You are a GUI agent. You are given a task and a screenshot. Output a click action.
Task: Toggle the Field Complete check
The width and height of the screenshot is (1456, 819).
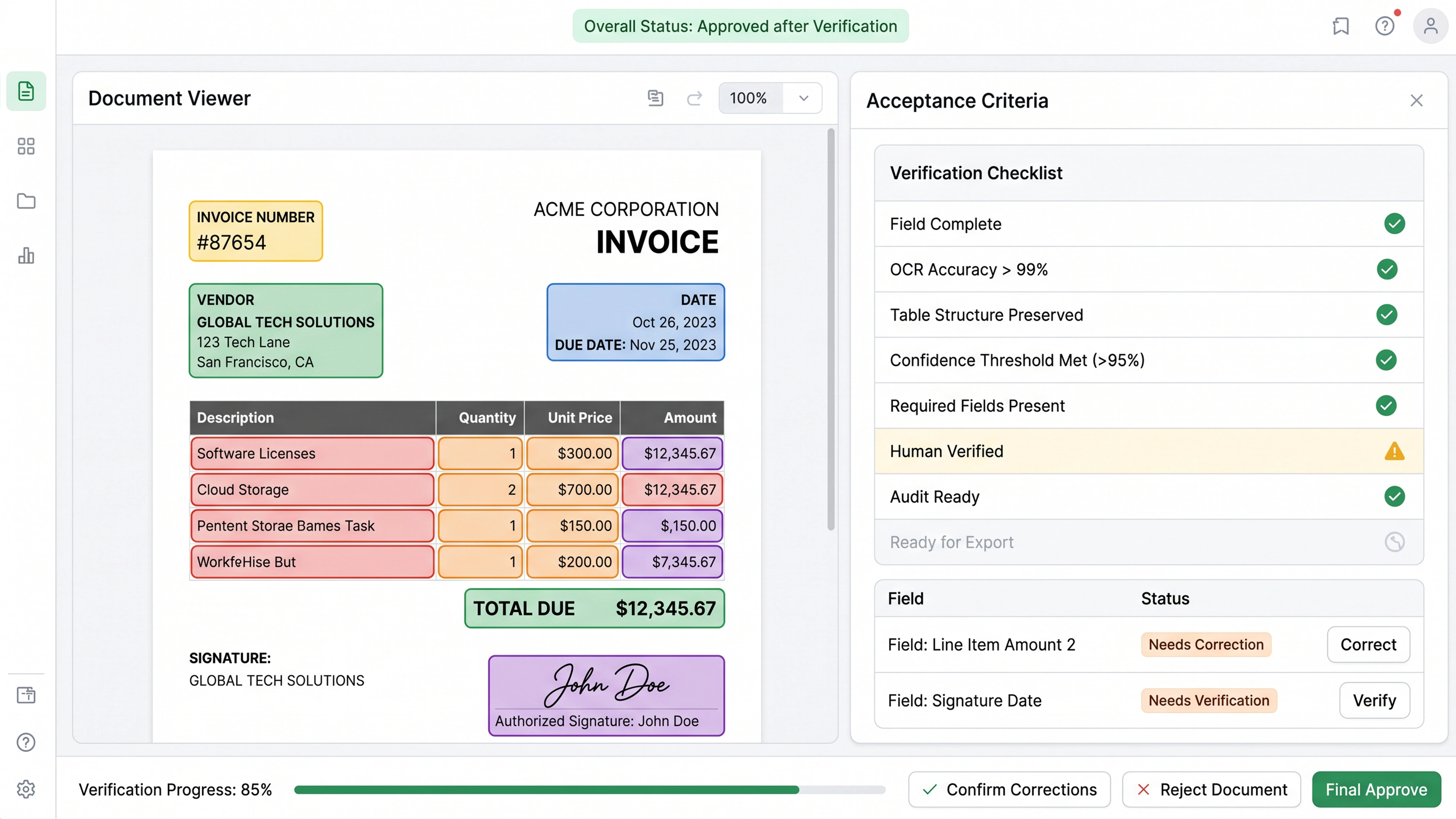pyautogui.click(x=1394, y=224)
